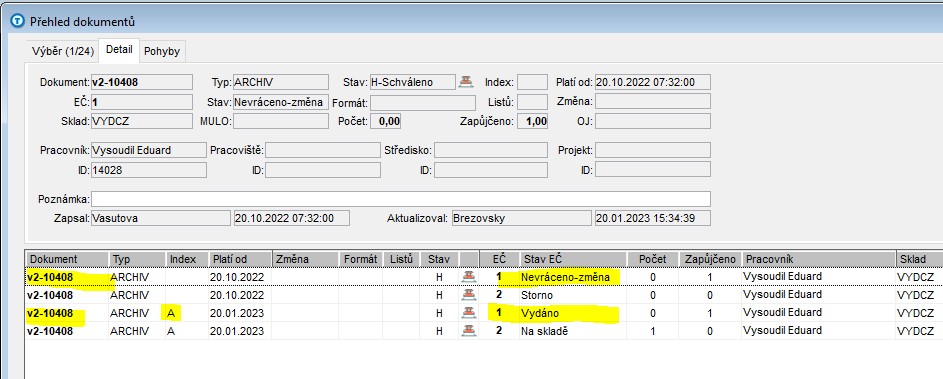
Task: Click the empty Středisko field
Action: 491,150
